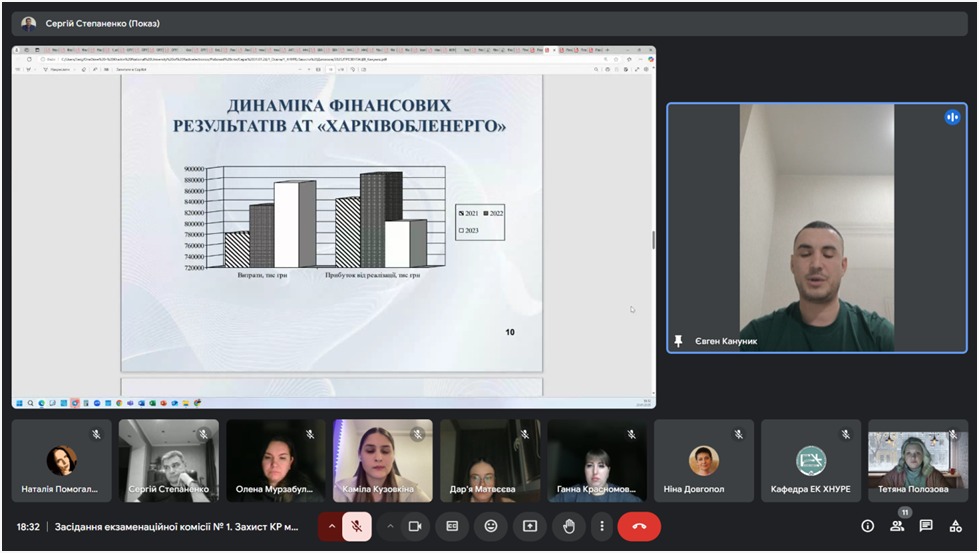Open the activities panel icon
The image size is (979, 553).
[956, 526]
